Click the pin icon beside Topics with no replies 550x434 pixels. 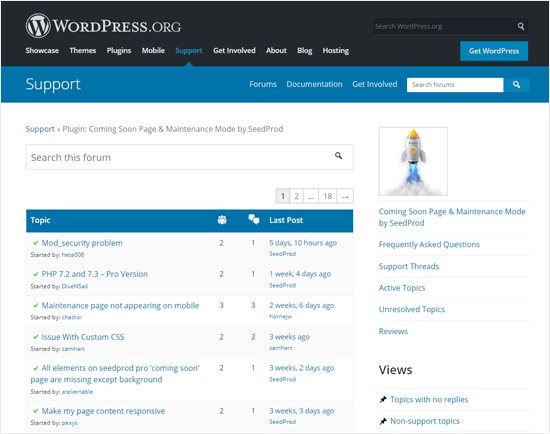point(383,399)
